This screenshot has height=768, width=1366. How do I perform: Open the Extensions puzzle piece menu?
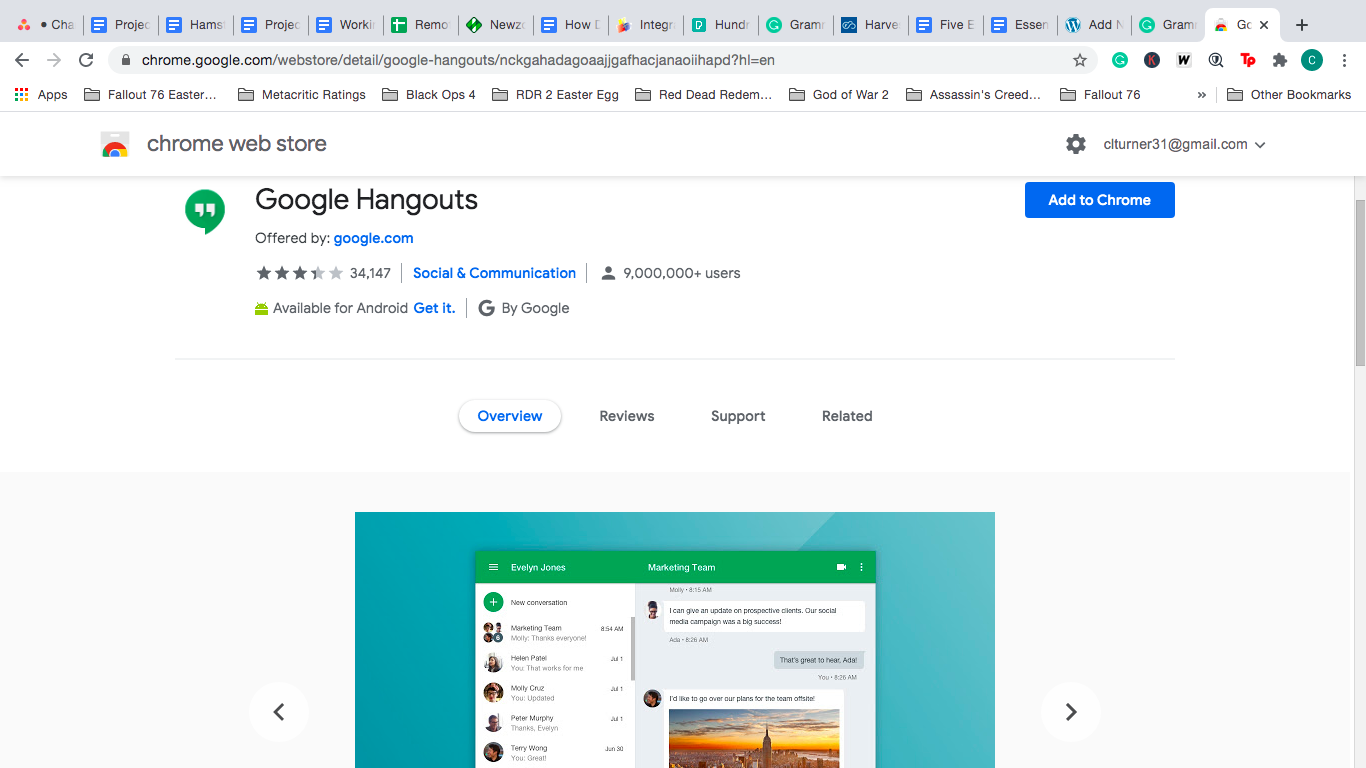tap(1280, 60)
